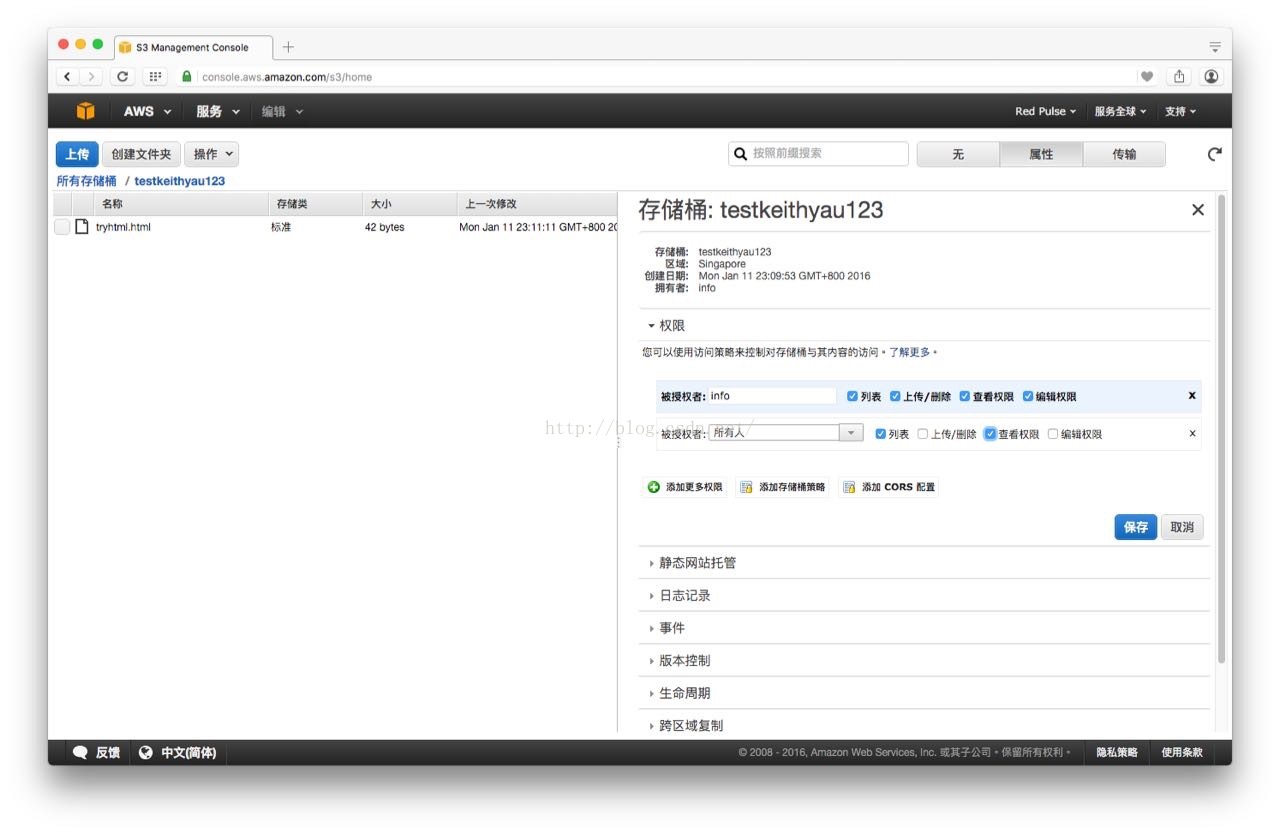Open the browser apps grid icon
1280x834 pixels.
pyautogui.click(x=155, y=76)
